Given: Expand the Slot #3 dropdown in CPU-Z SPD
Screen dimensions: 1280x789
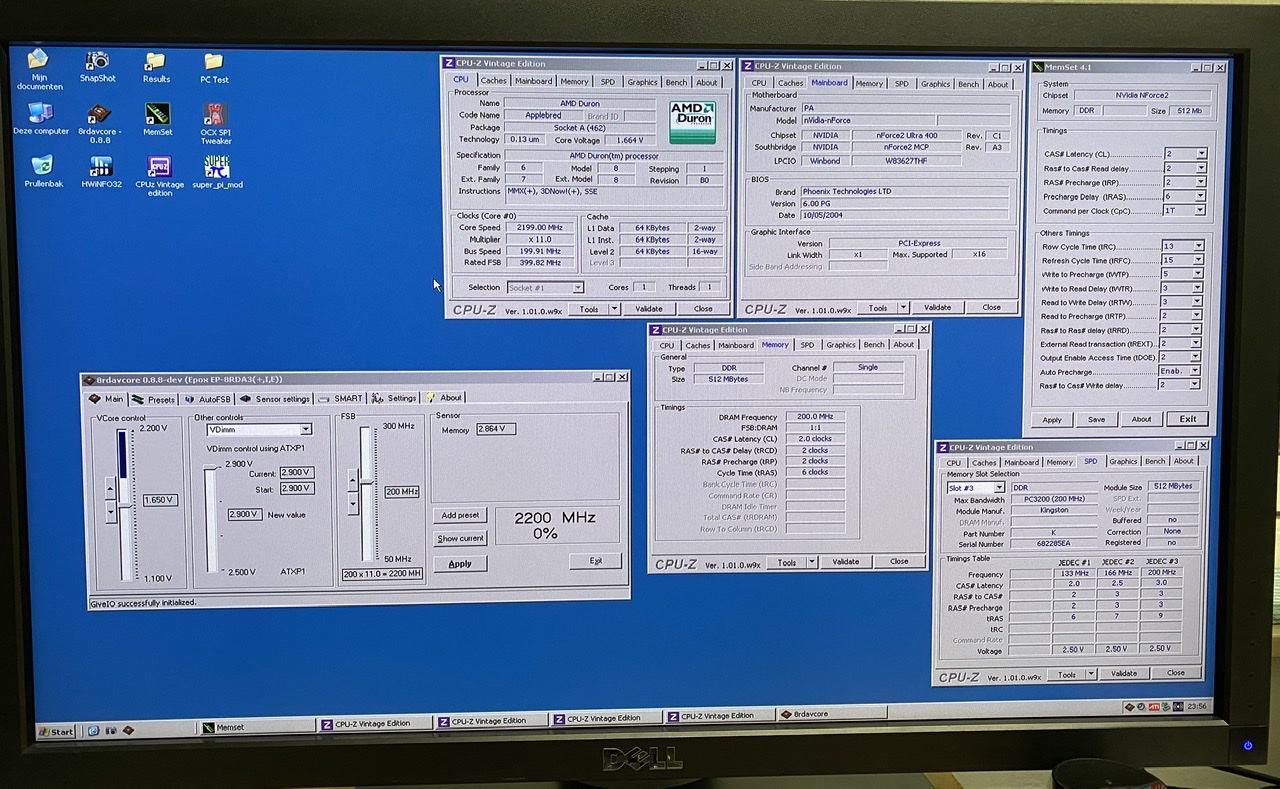Looking at the screenshot, I should click(x=998, y=488).
